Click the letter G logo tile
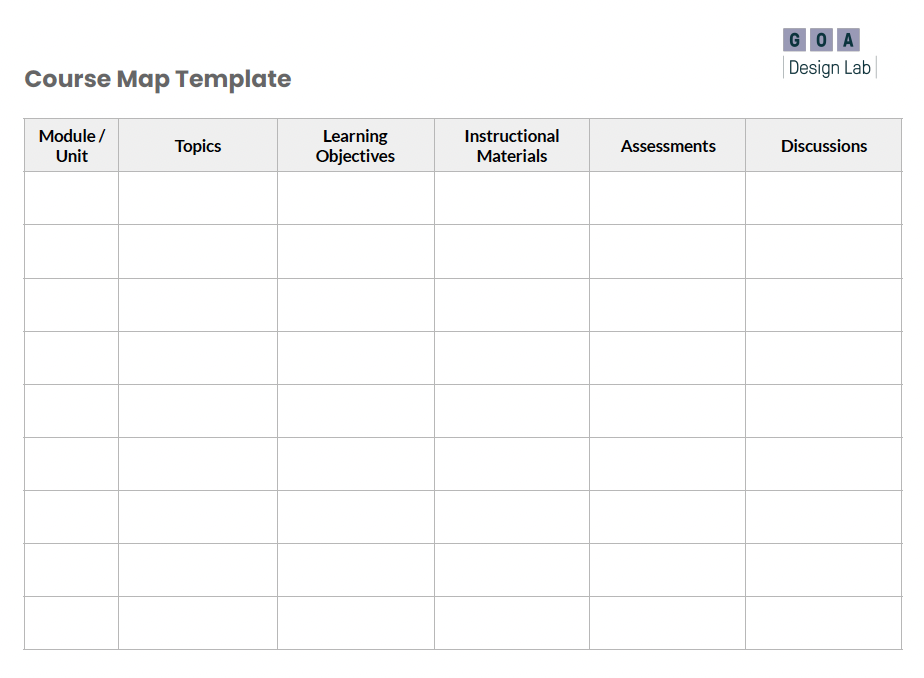924x678 pixels. pos(794,40)
